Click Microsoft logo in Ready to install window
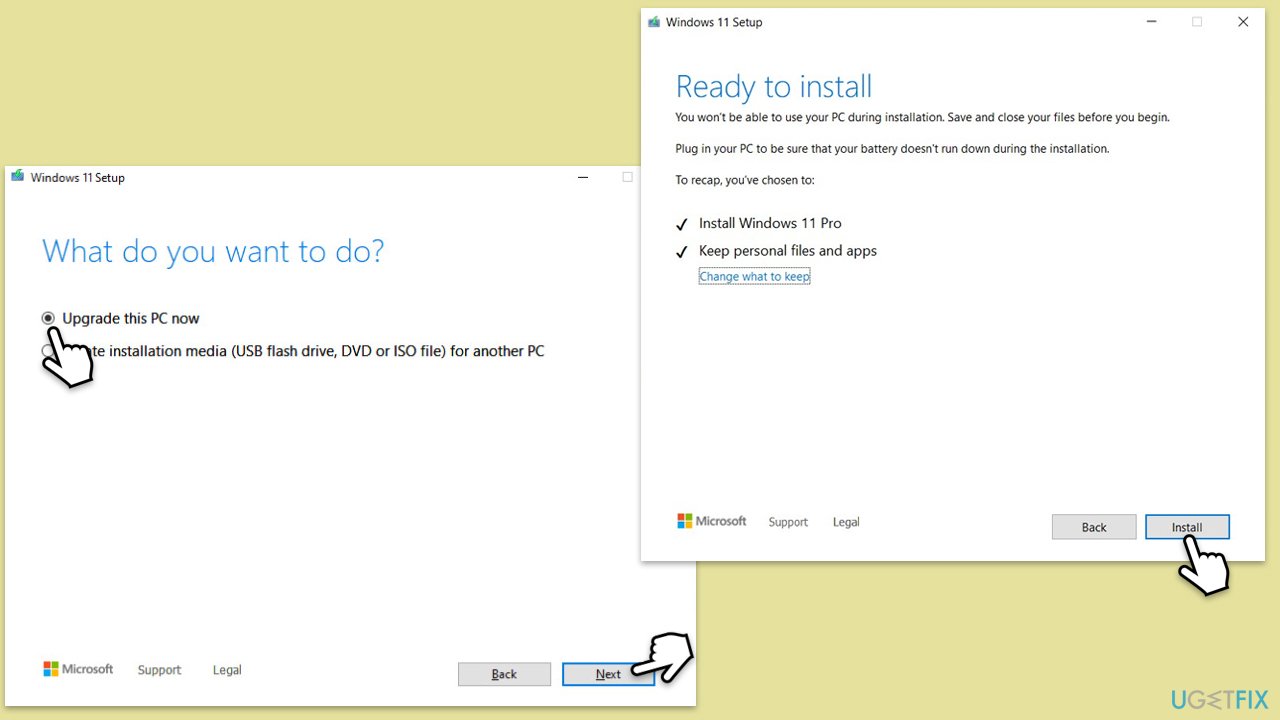 712,521
